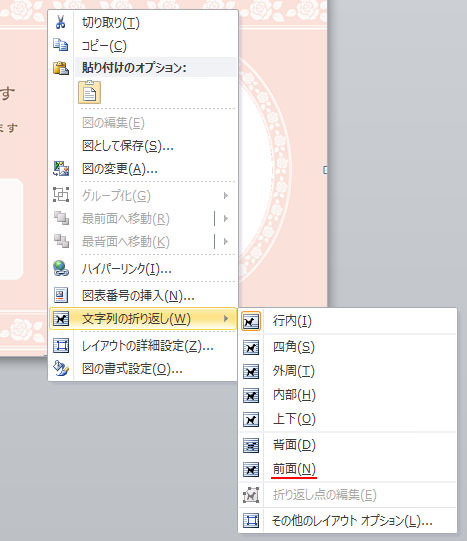Click the right-edge selection handle of the picture

pyautogui.click(x=325, y=170)
